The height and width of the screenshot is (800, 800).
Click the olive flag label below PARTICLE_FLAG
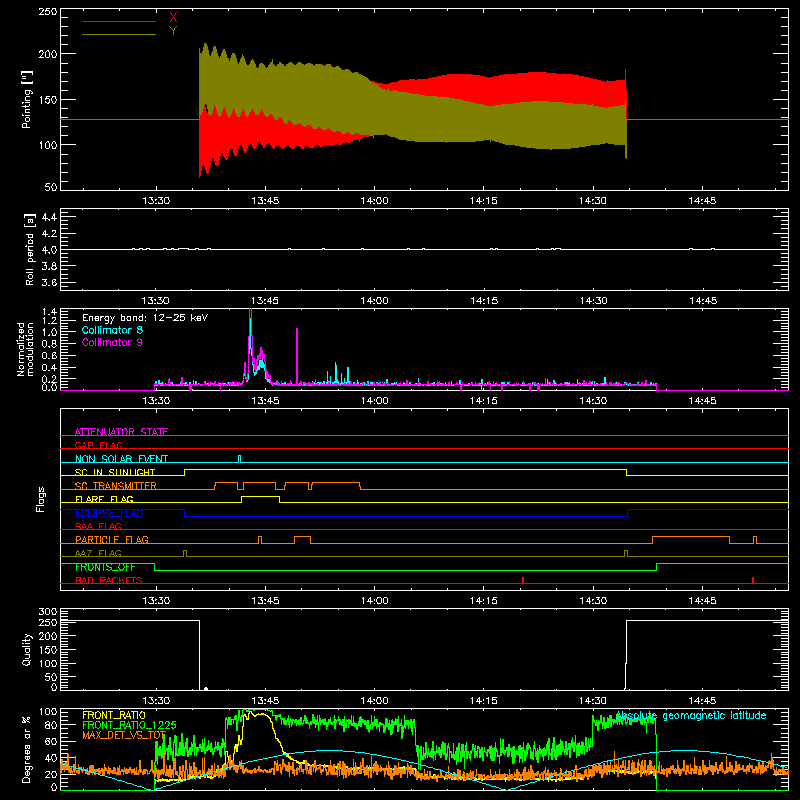[x=98, y=553]
